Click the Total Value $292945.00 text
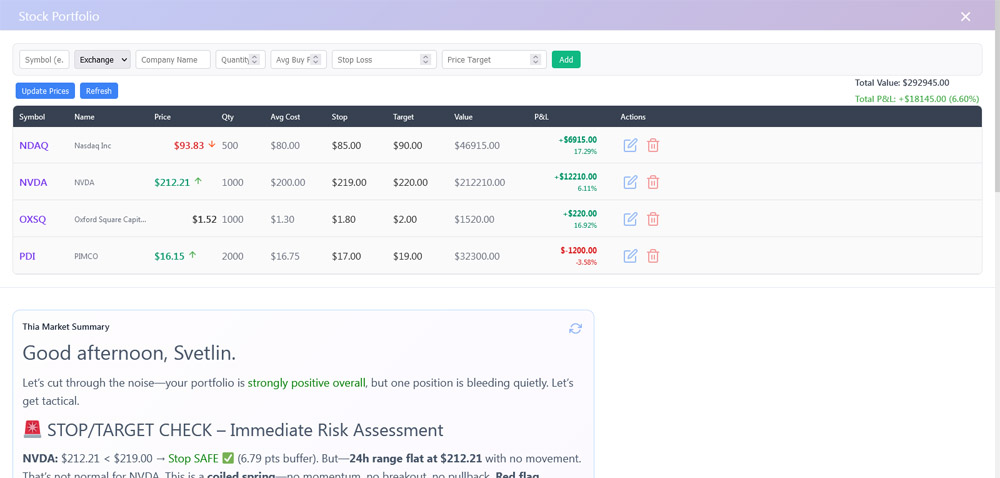Screen dimensions: 1000x478 (902, 83)
